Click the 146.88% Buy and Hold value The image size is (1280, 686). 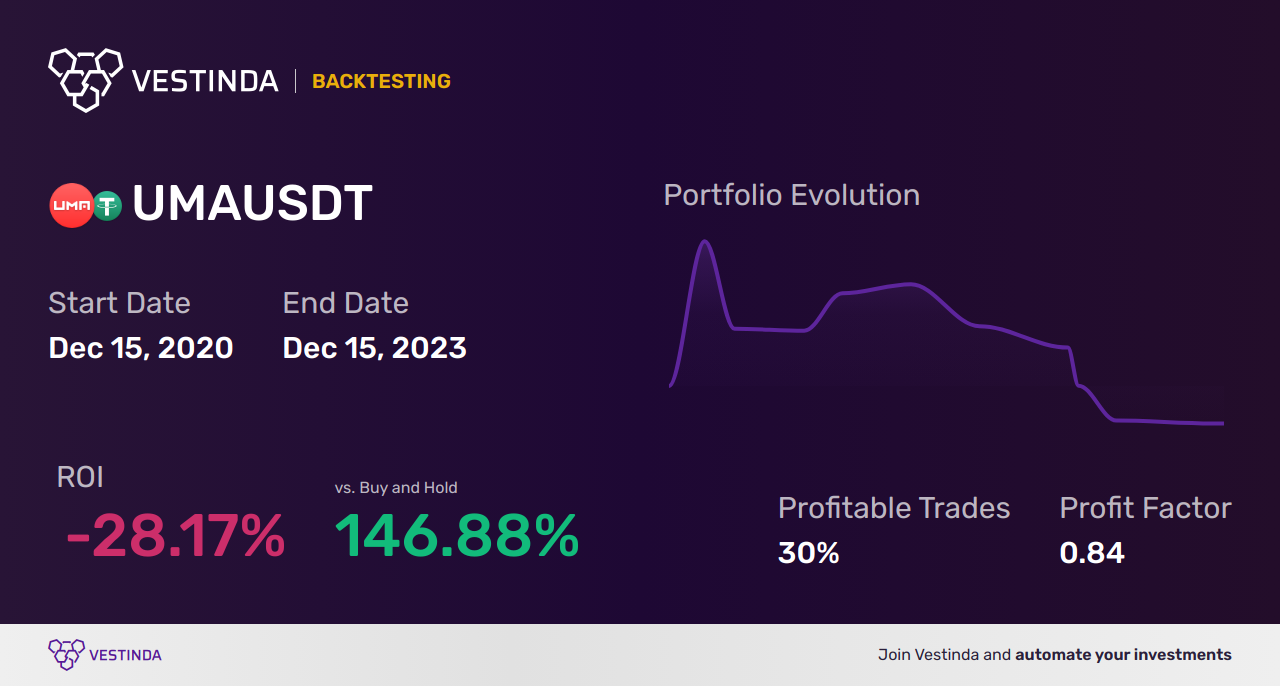[456, 536]
